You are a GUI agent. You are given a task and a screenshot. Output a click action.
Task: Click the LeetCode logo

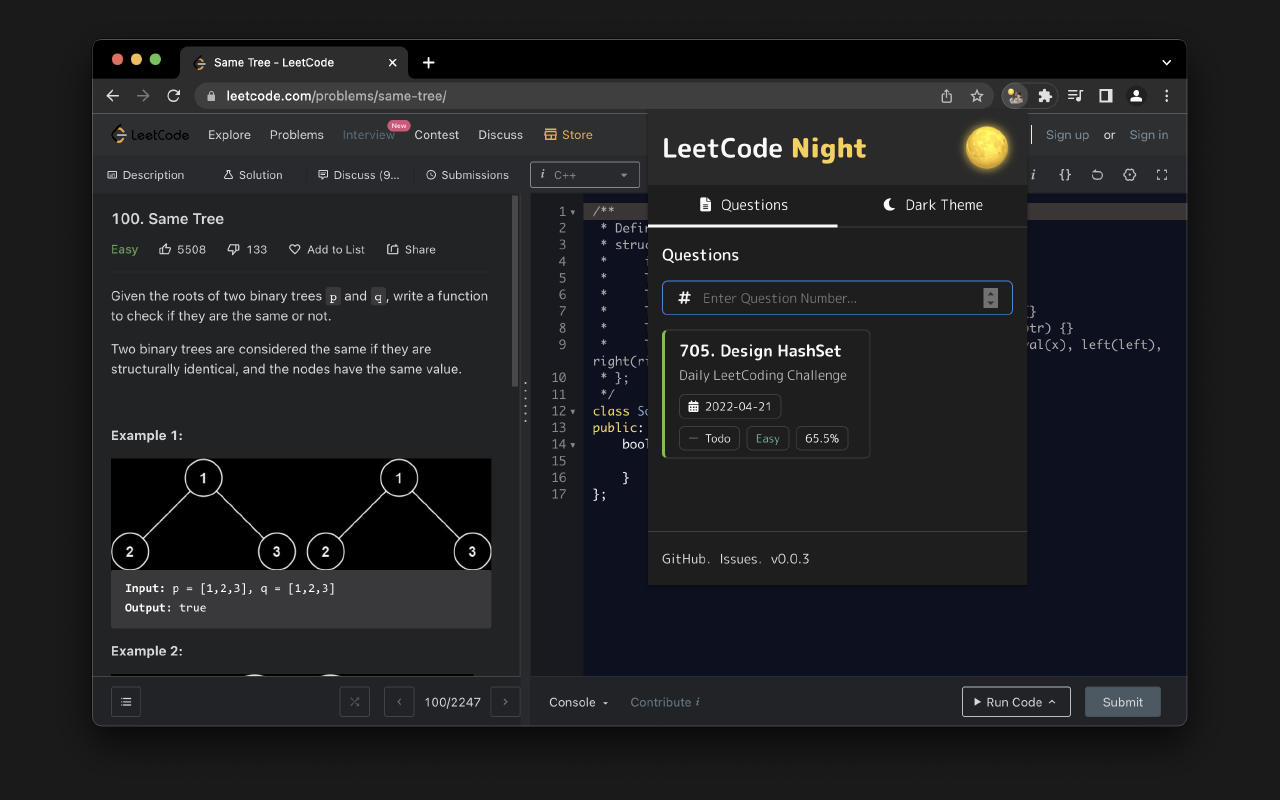pyautogui.click(x=150, y=135)
